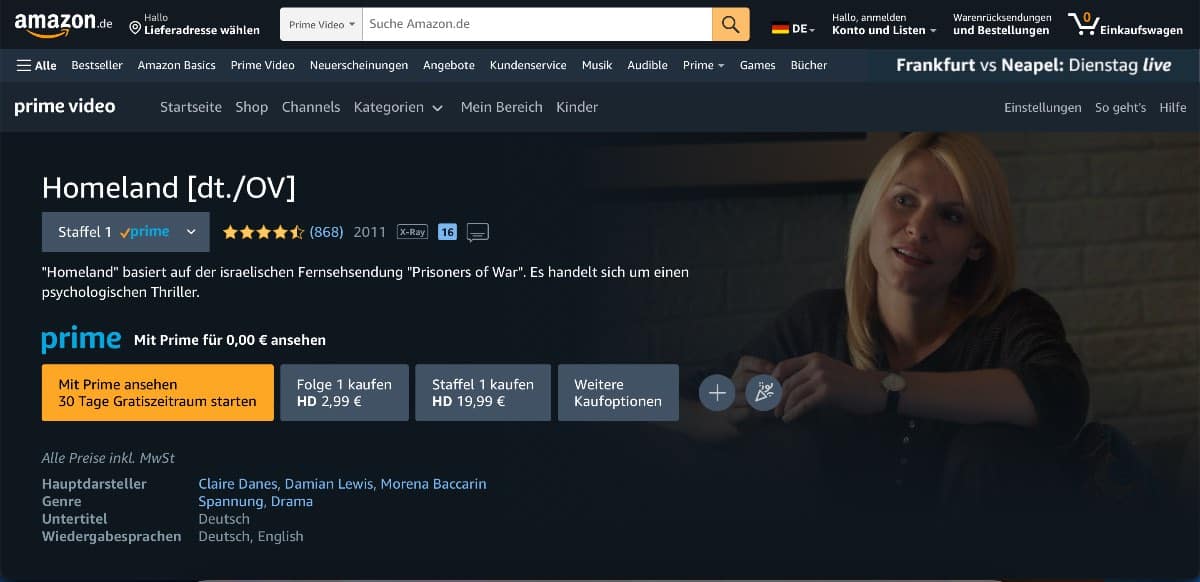This screenshot has height=582, width=1200.
Task: Open Musik in the nav bar
Action: tap(597, 65)
